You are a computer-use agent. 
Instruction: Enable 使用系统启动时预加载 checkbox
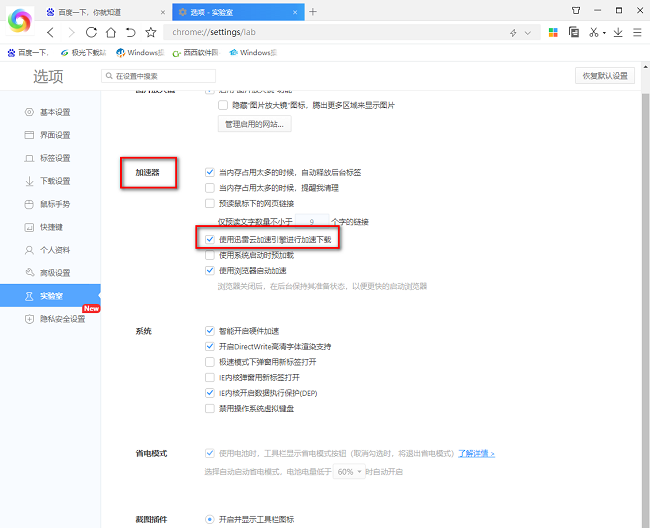click(210, 255)
